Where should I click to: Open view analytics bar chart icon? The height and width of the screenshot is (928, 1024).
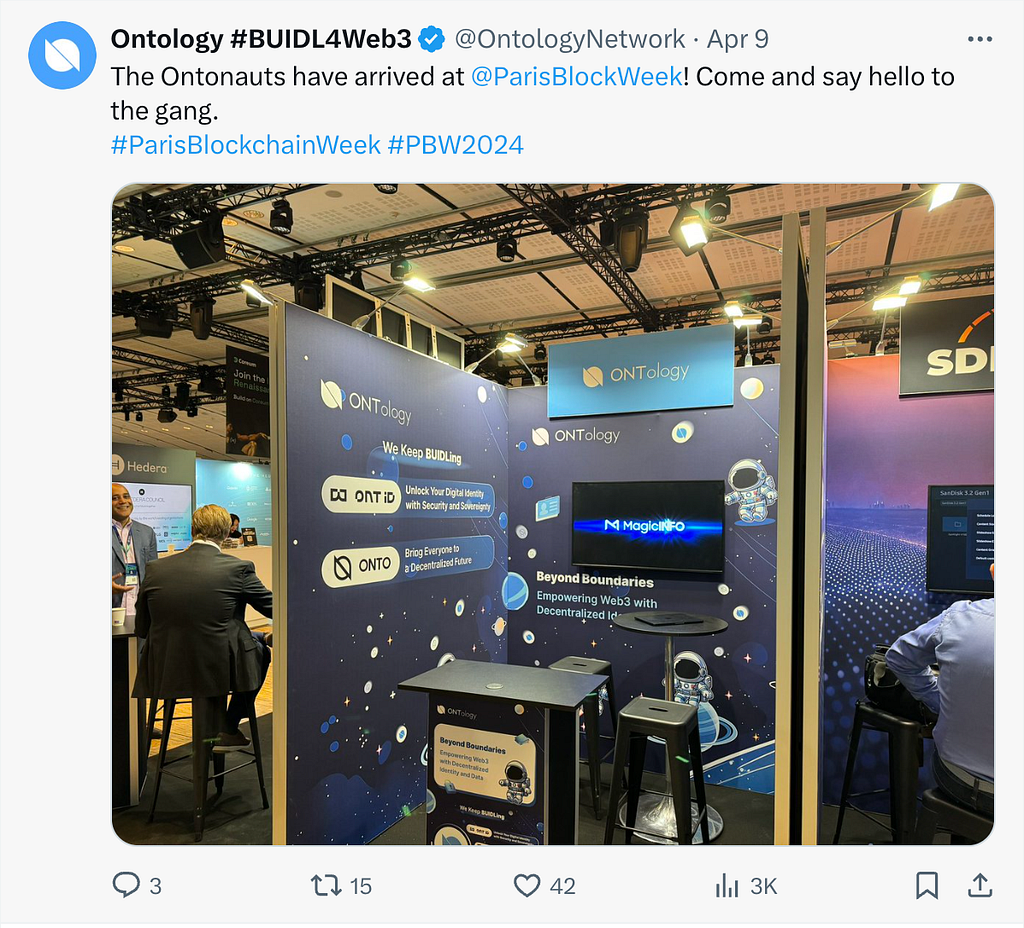(727, 886)
